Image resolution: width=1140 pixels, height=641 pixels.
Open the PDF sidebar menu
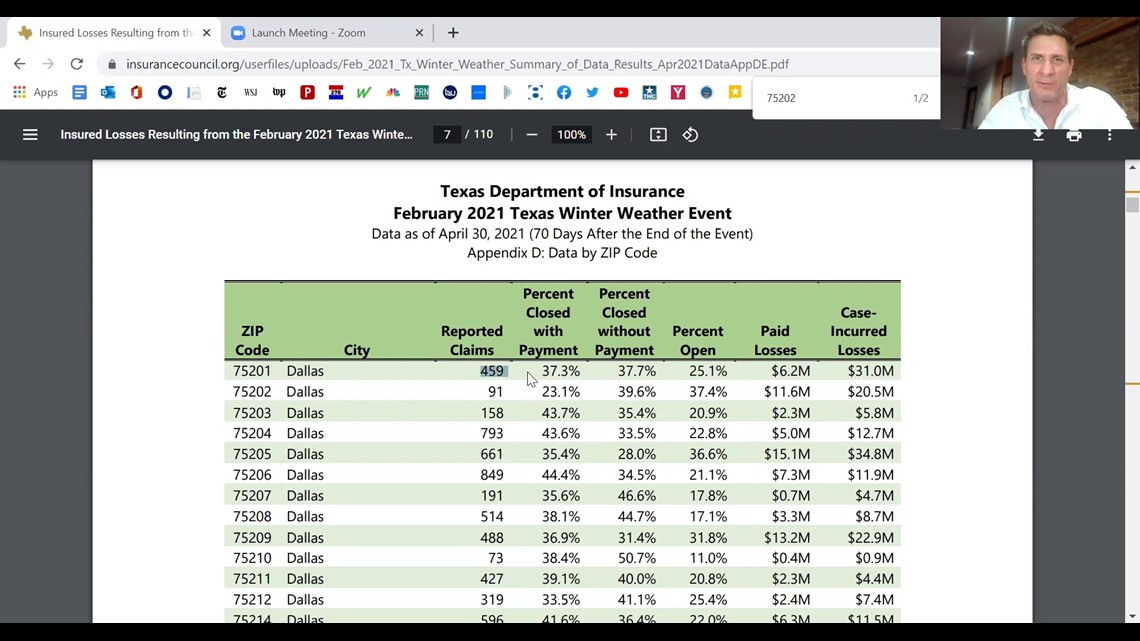pyautogui.click(x=30, y=134)
